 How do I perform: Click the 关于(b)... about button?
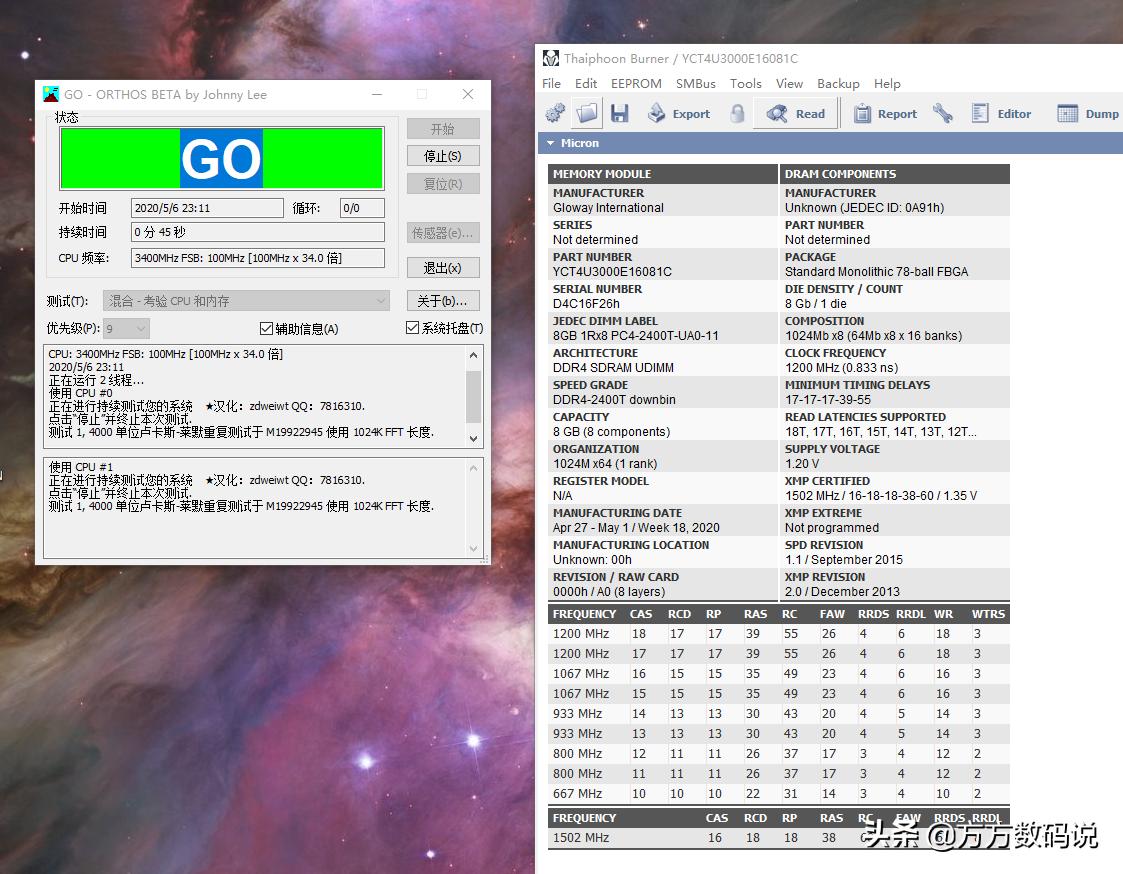(x=442, y=301)
